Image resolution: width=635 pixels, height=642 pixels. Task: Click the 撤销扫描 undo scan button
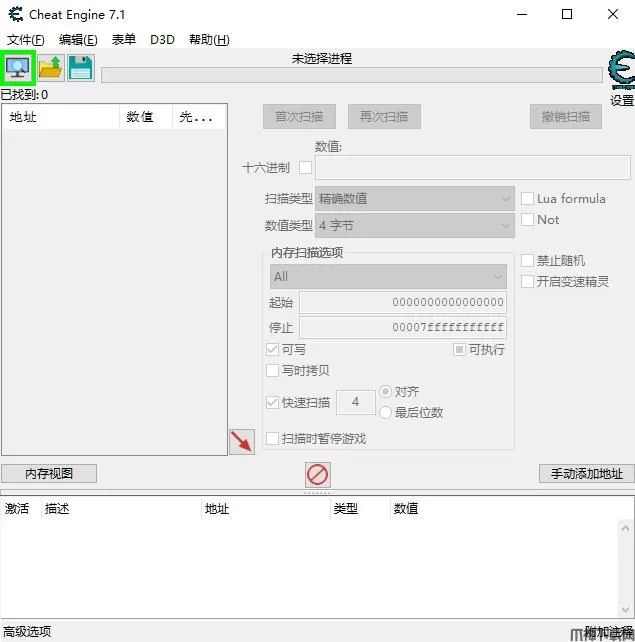[566, 117]
